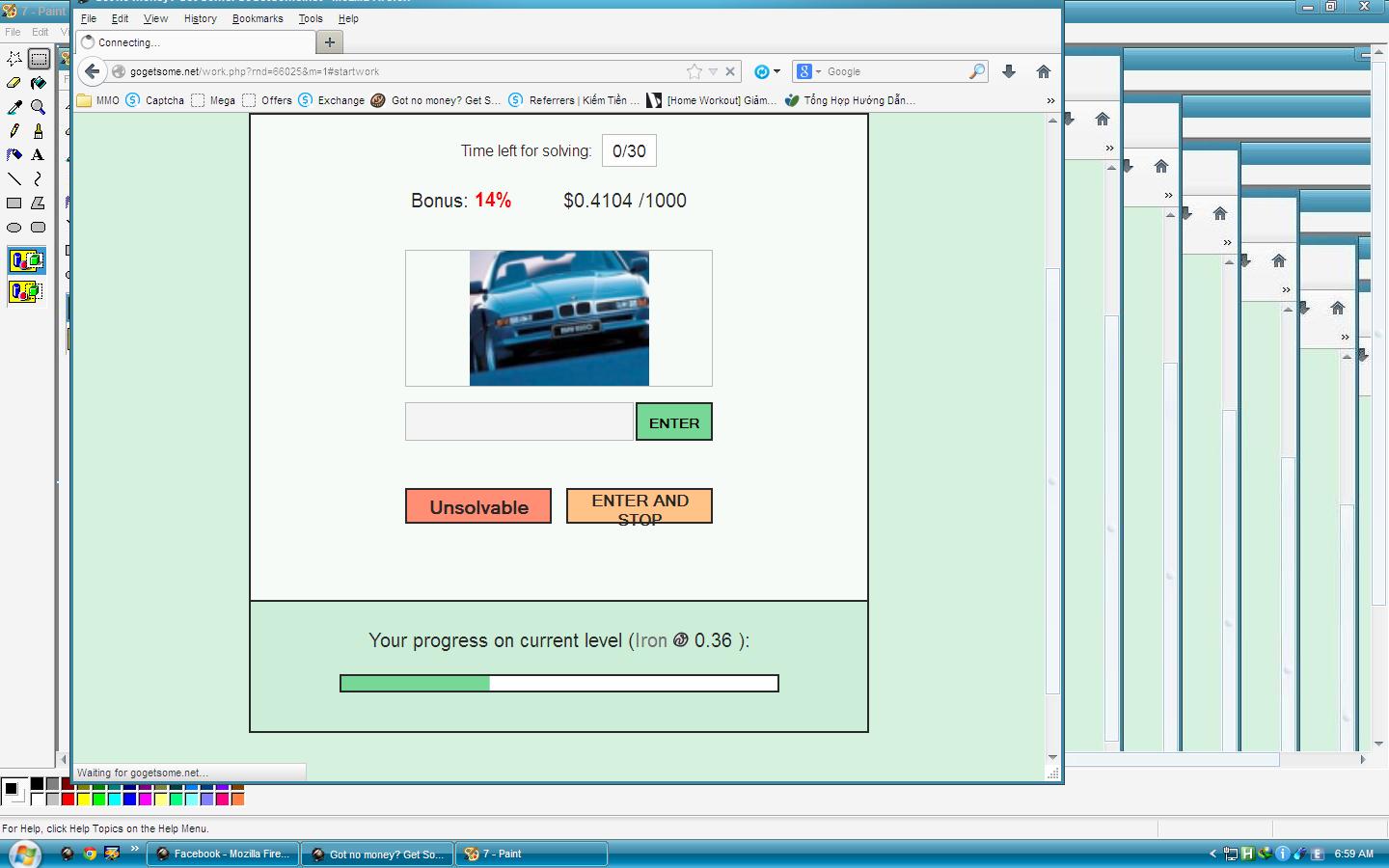1389x868 pixels.
Task: Bookmark this page with the star icon
Action: tap(694, 71)
